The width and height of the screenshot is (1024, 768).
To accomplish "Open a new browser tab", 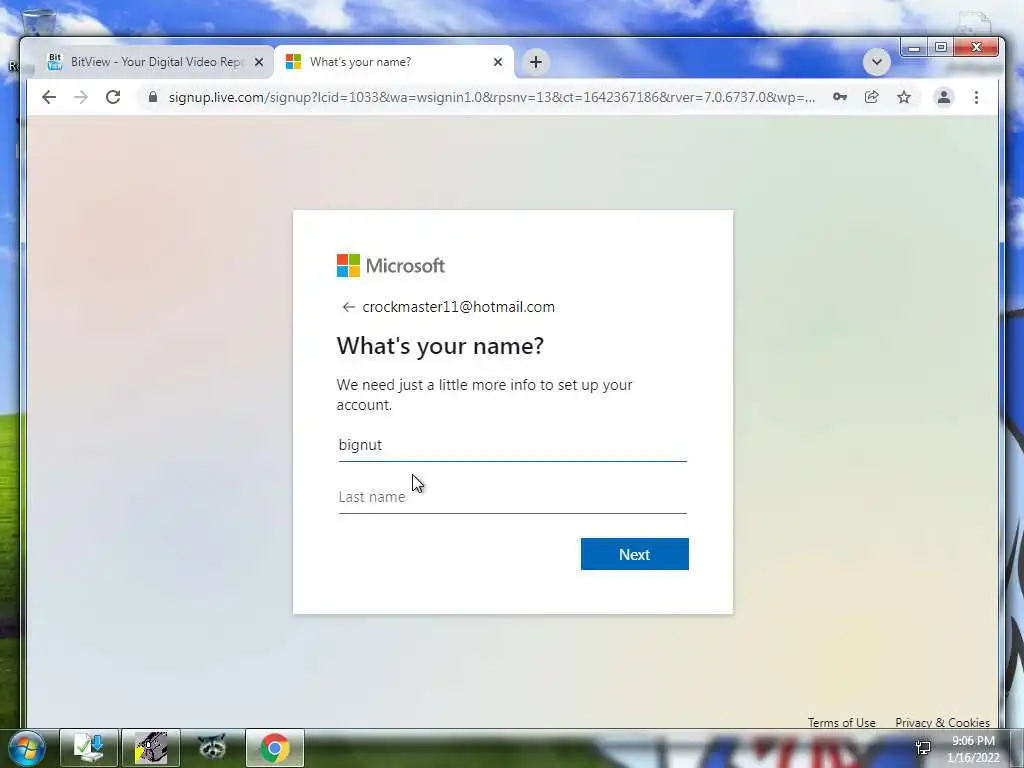I will pos(536,62).
